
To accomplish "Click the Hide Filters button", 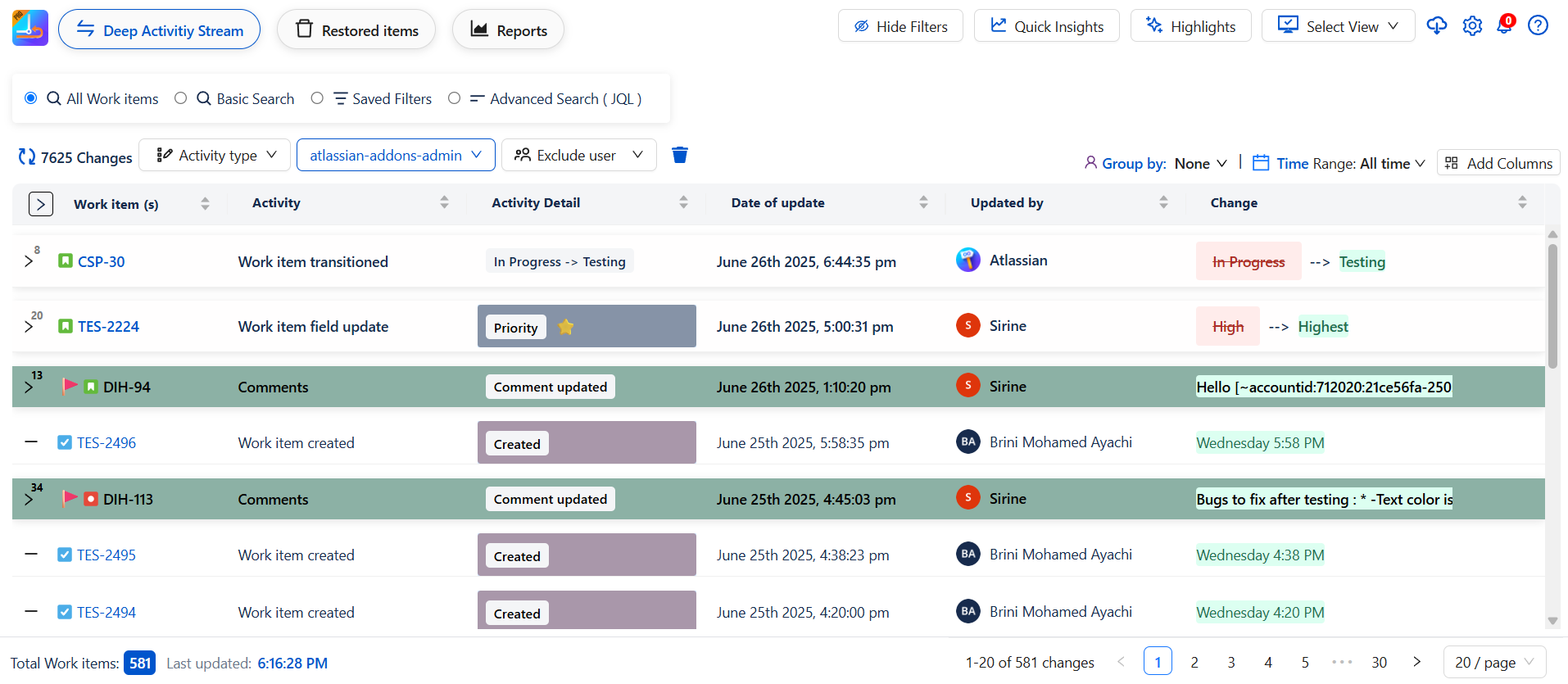I will click(x=900, y=26).
